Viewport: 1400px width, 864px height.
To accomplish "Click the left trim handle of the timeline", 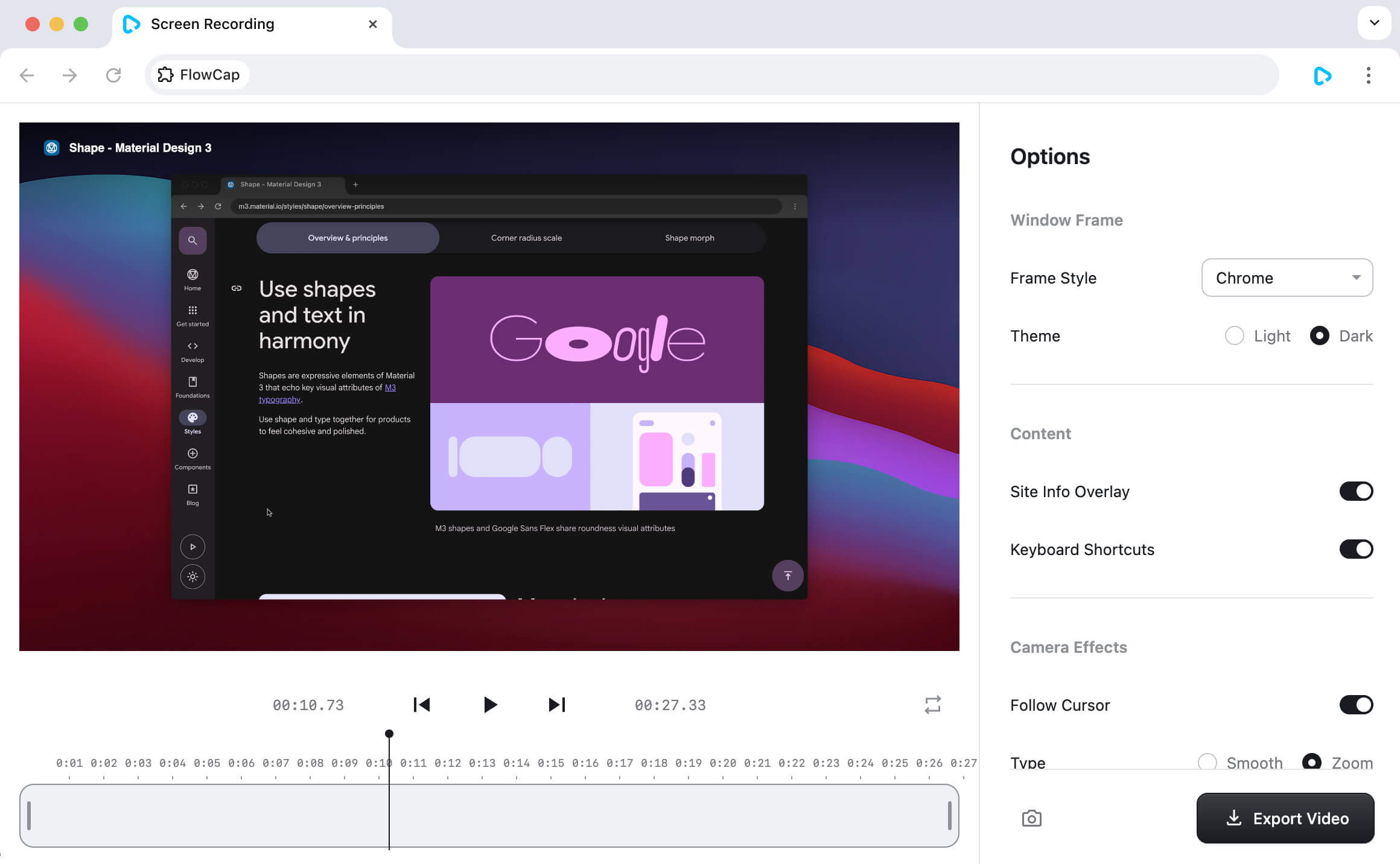I will tap(29, 816).
